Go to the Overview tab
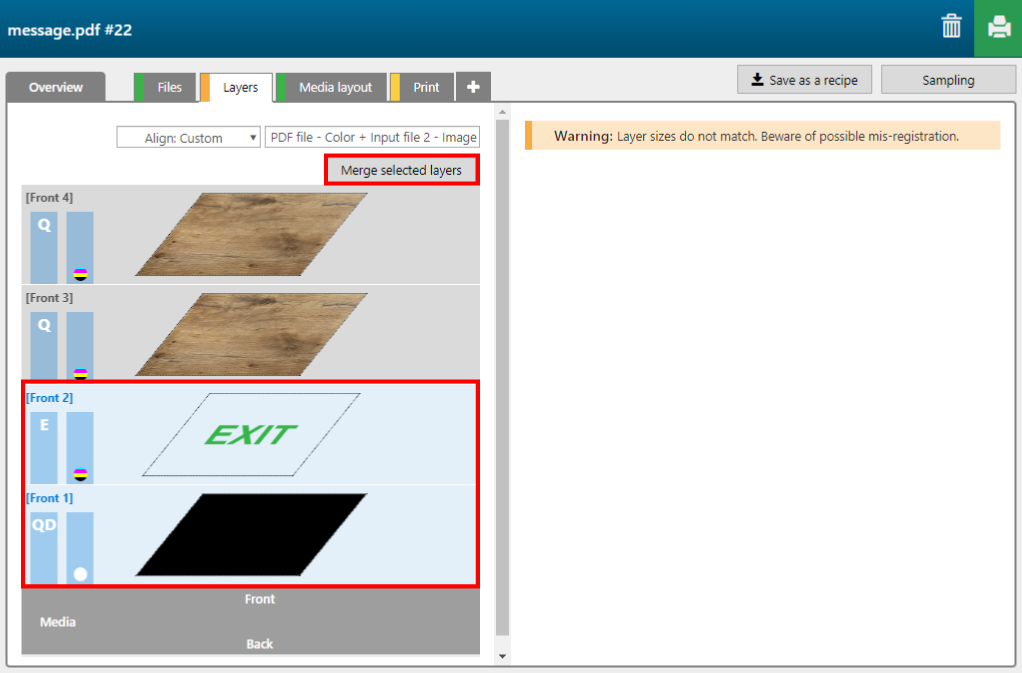 (56, 88)
